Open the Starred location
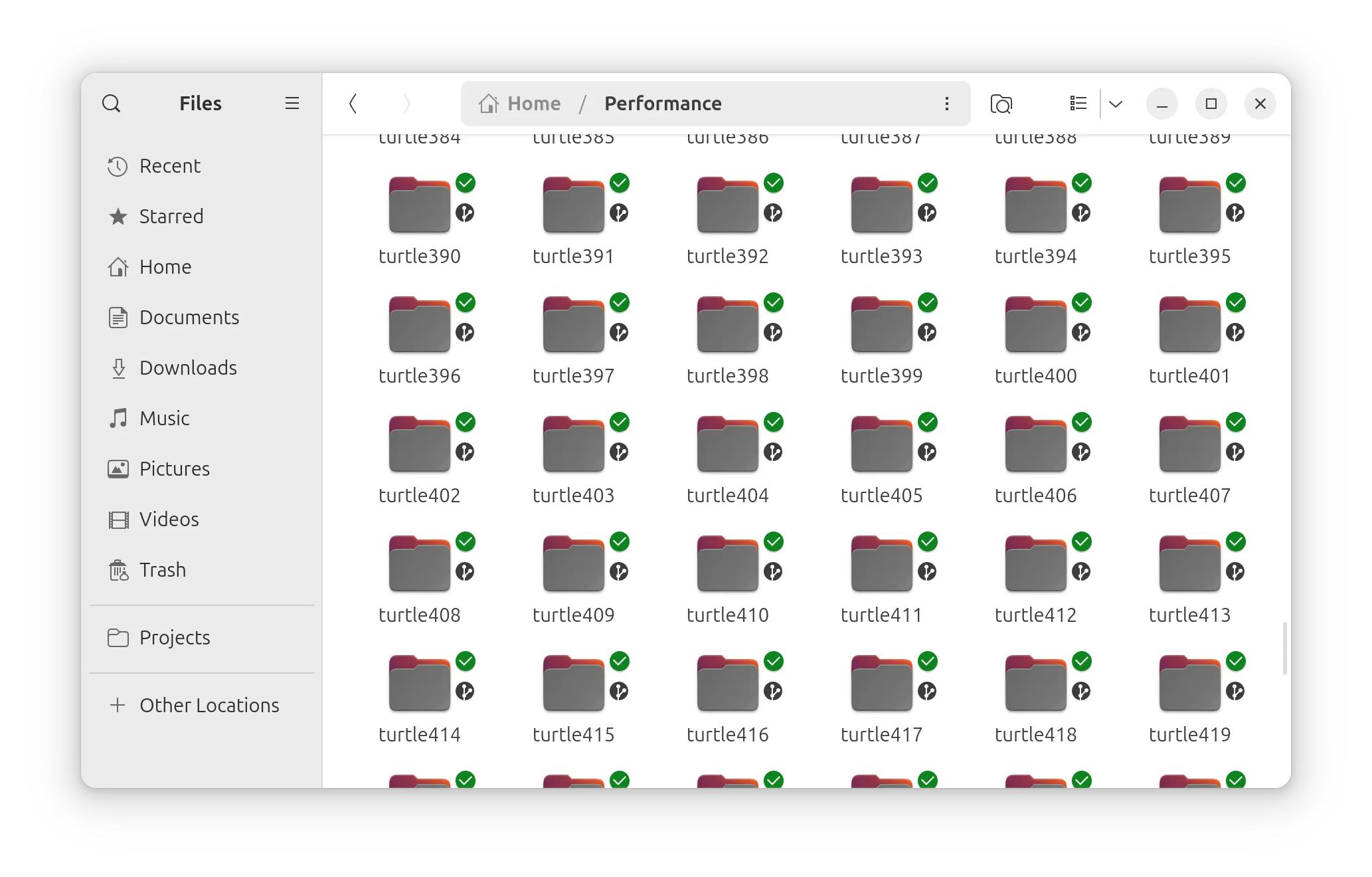The height and width of the screenshot is (877, 1372). point(171,217)
